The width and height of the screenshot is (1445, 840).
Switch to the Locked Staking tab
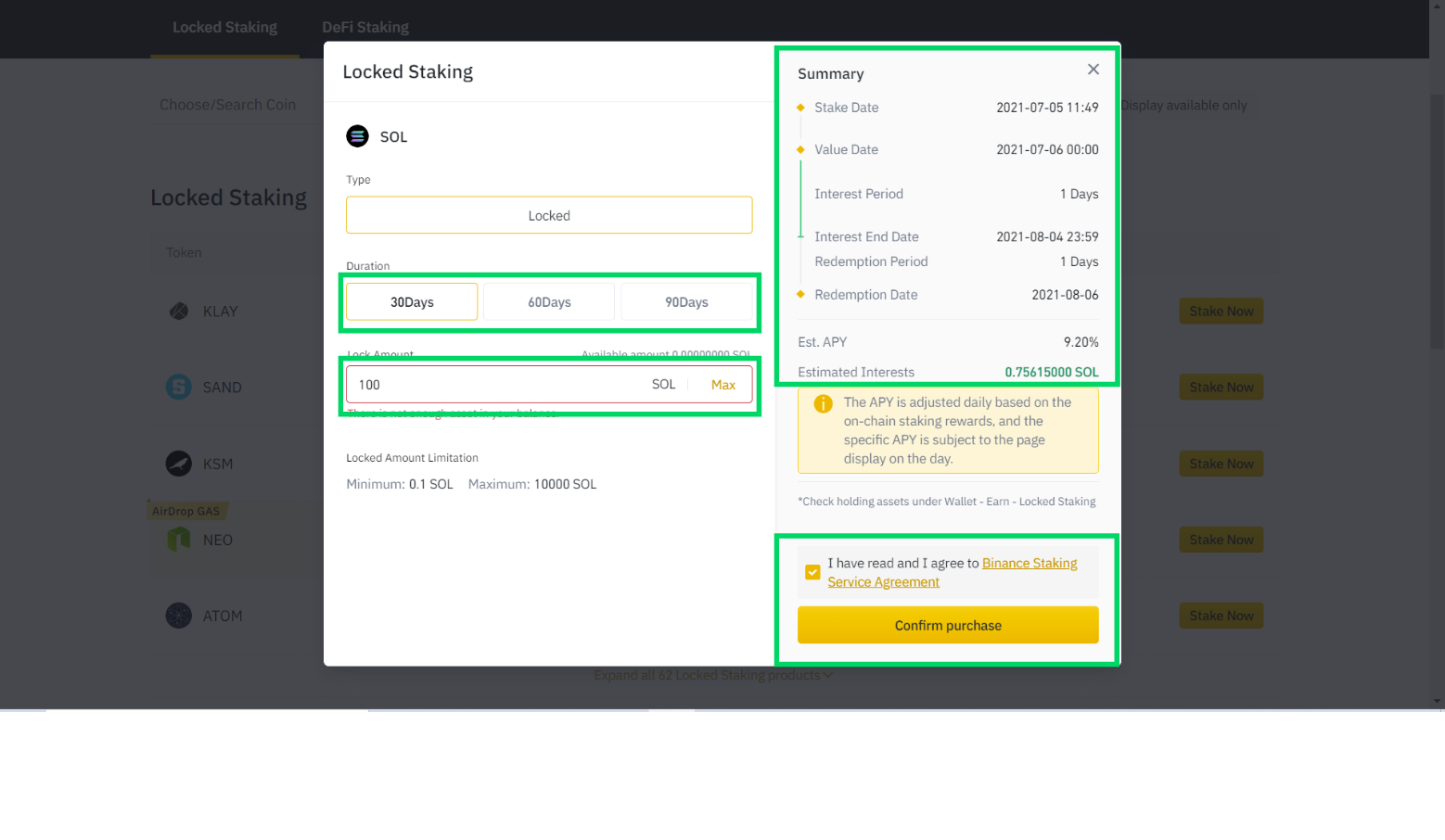coord(224,28)
